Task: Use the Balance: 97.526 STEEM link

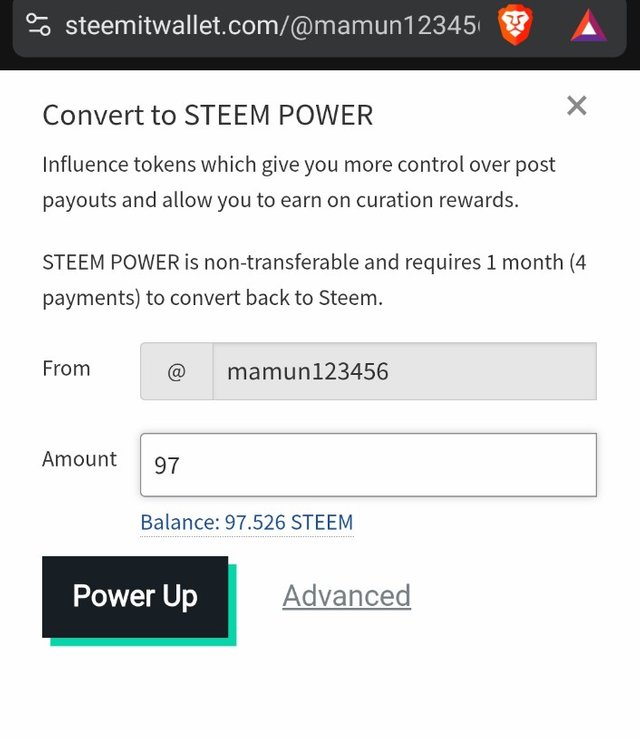Action: coord(246,522)
